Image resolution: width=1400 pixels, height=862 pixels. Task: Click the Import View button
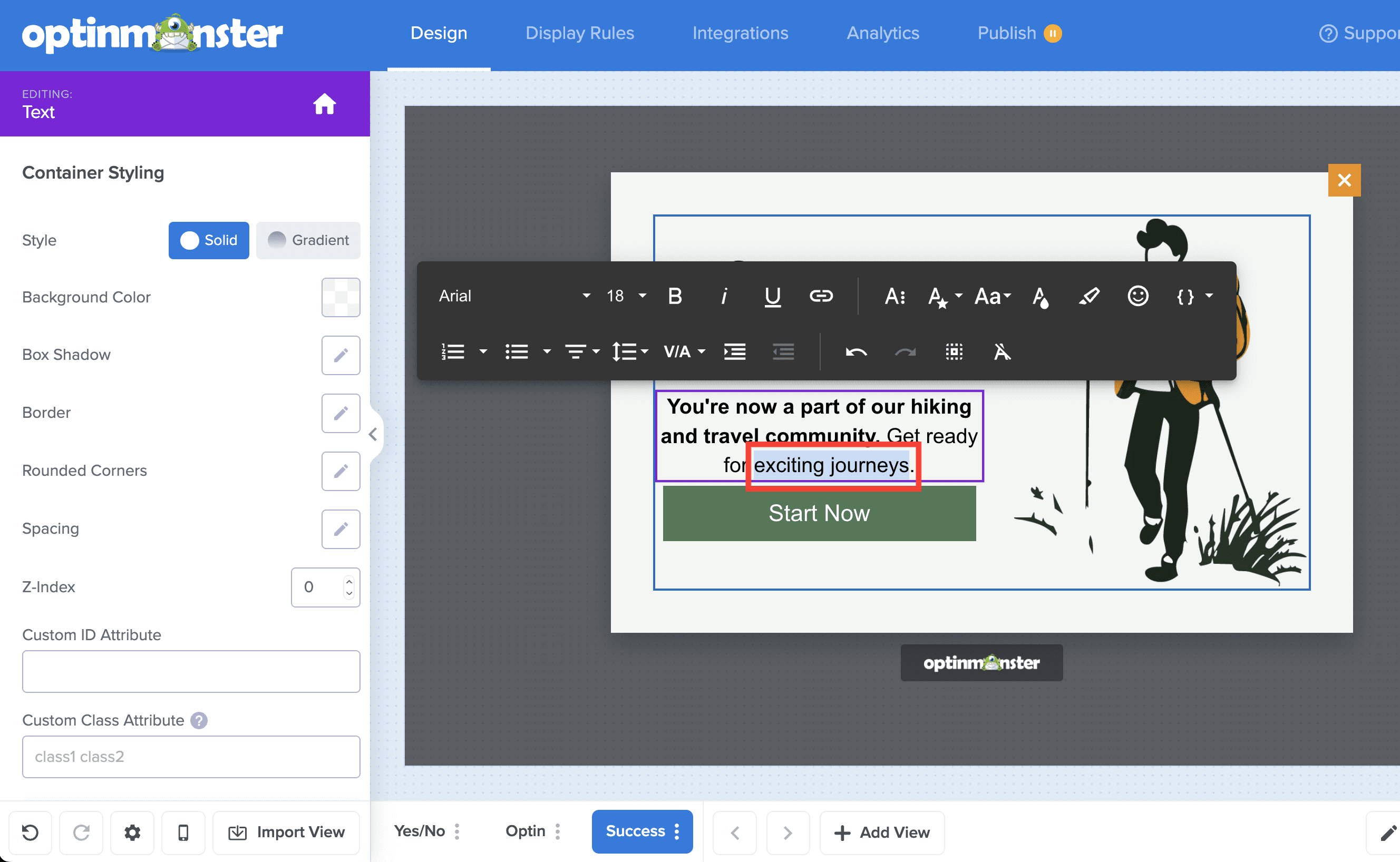pyautogui.click(x=286, y=832)
